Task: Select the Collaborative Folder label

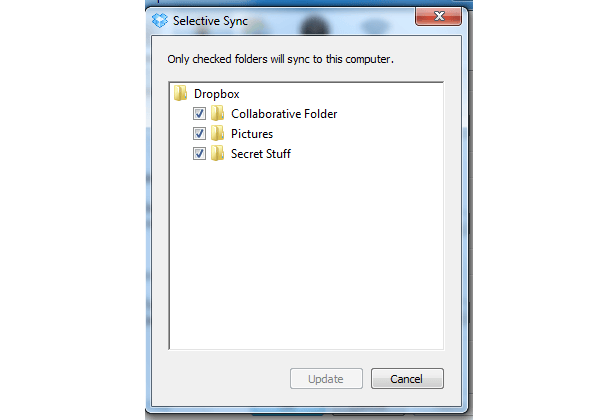Action: click(284, 114)
